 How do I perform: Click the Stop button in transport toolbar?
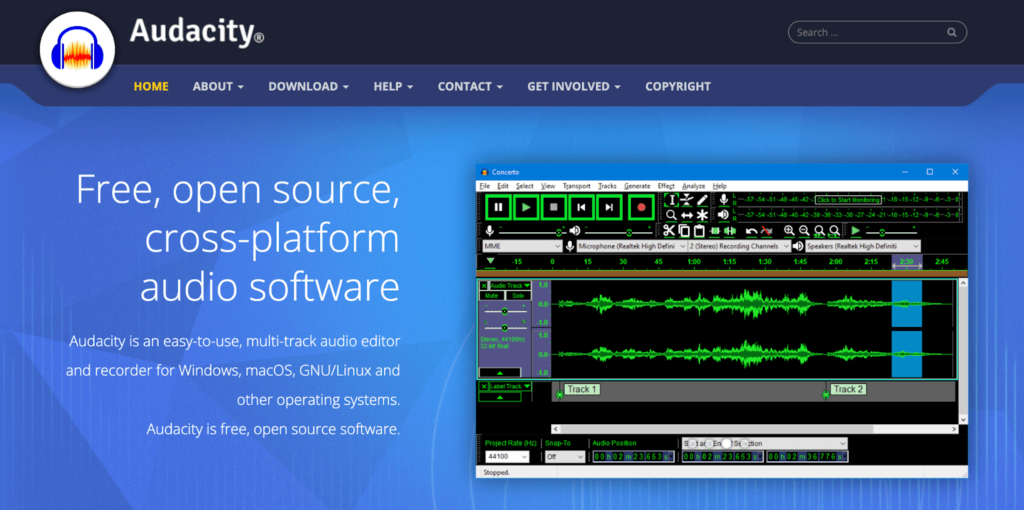(554, 207)
